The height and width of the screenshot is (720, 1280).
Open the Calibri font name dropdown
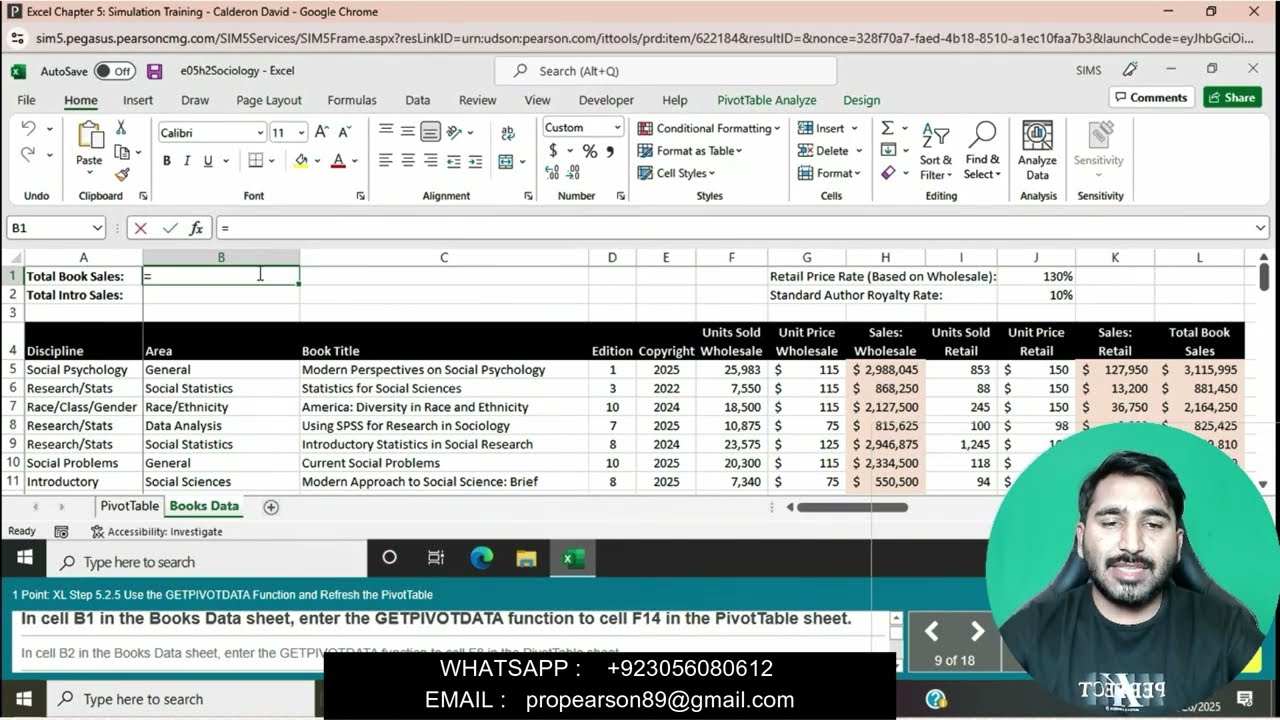(x=260, y=132)
